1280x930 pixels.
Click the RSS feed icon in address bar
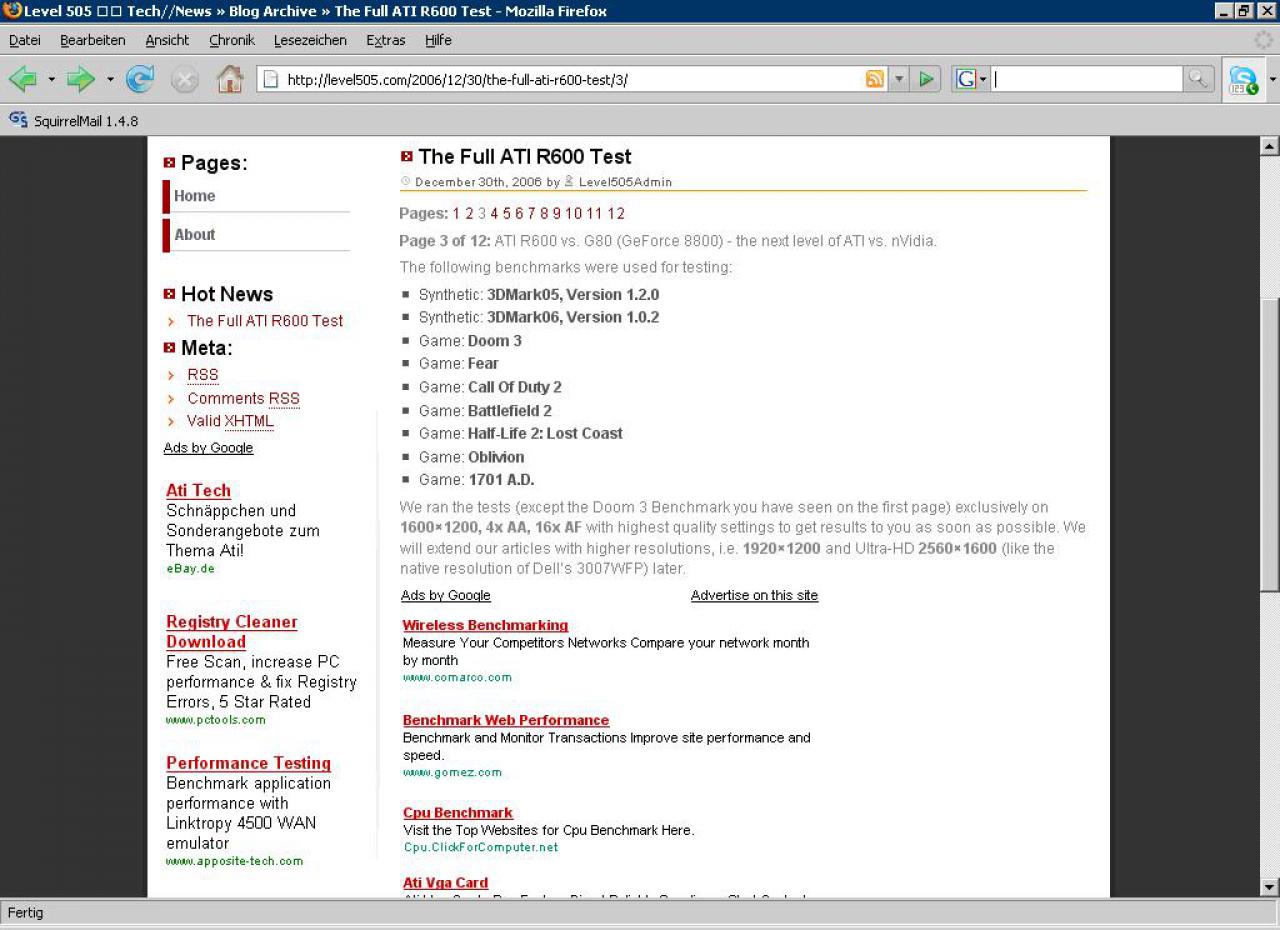(x=875, y=79)
